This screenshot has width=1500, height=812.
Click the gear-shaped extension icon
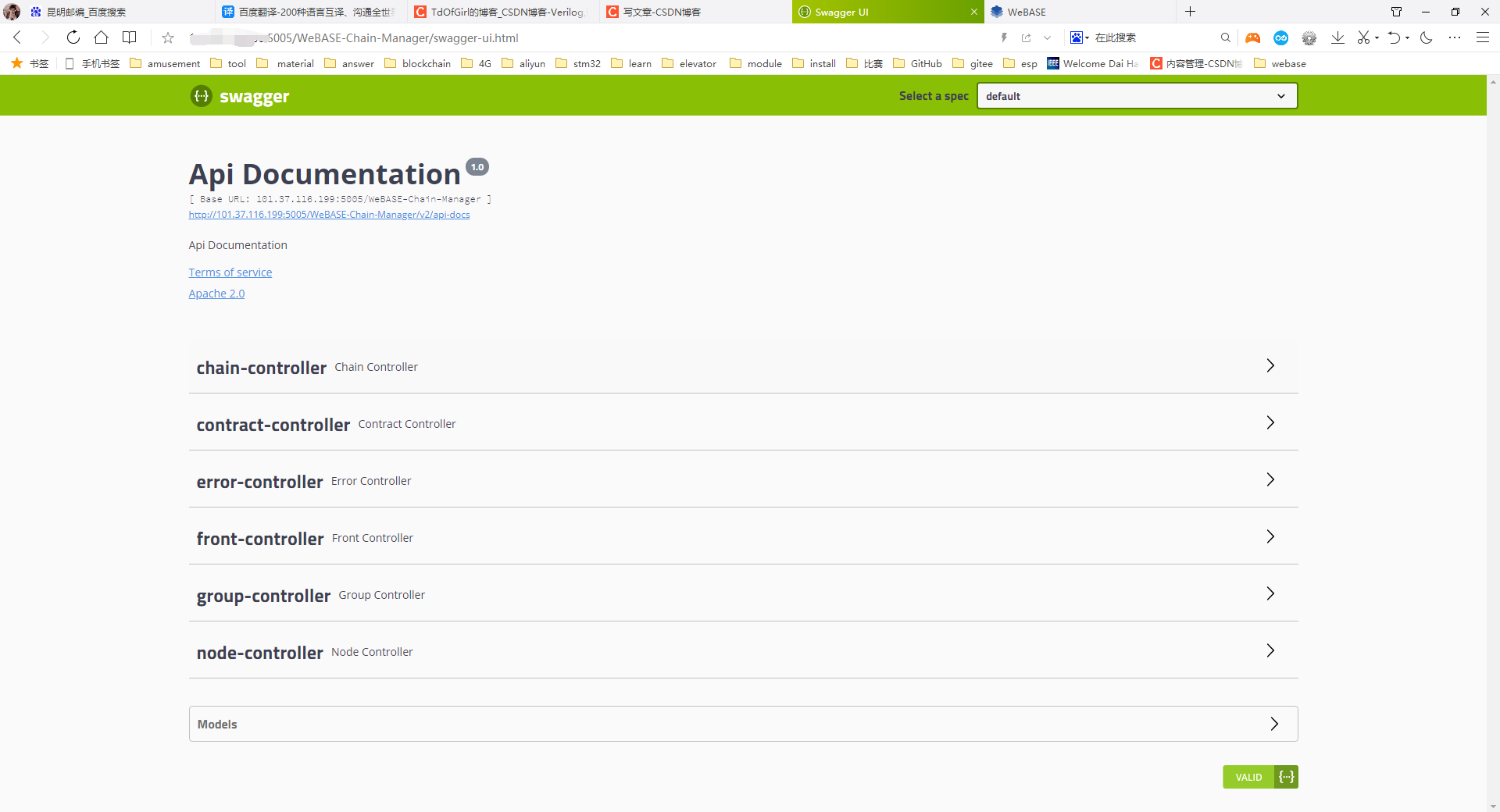tap(1310, 37)
